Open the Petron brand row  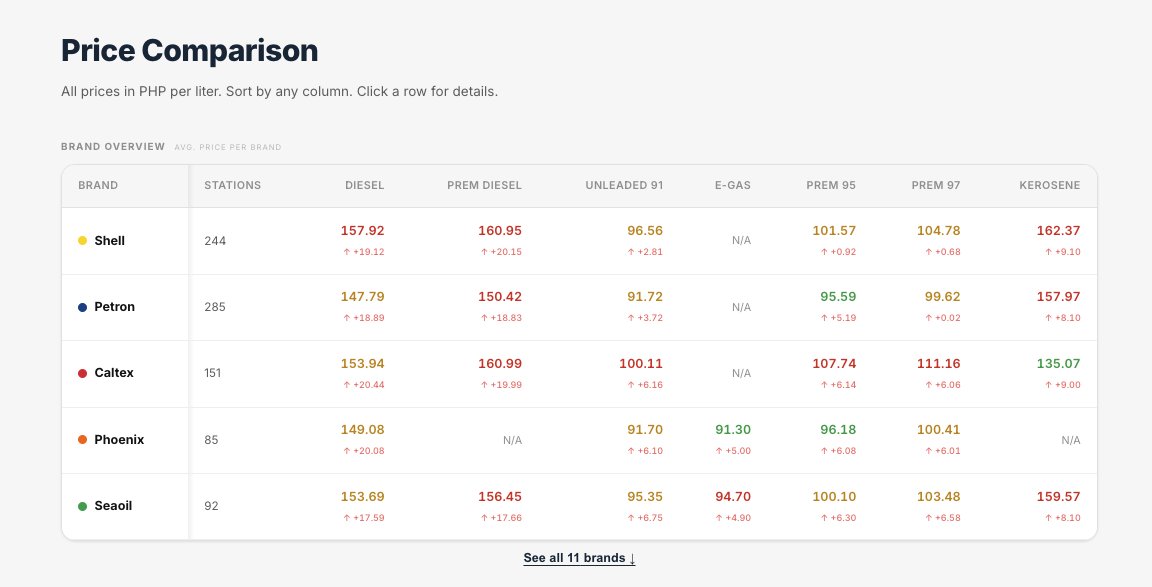(x=579, y=307)
